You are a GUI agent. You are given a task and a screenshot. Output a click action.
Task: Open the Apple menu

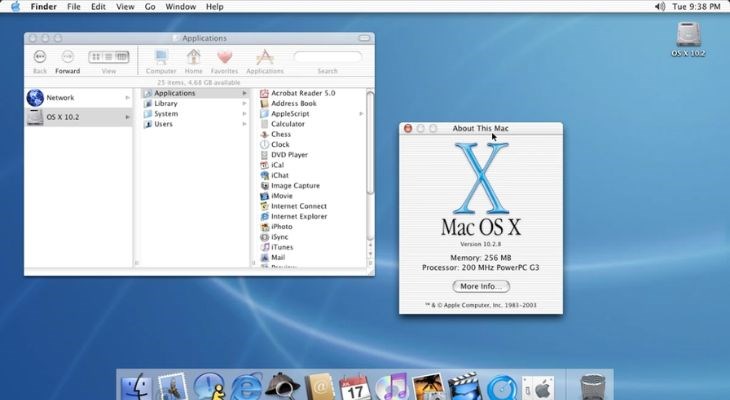pos(15,7)
